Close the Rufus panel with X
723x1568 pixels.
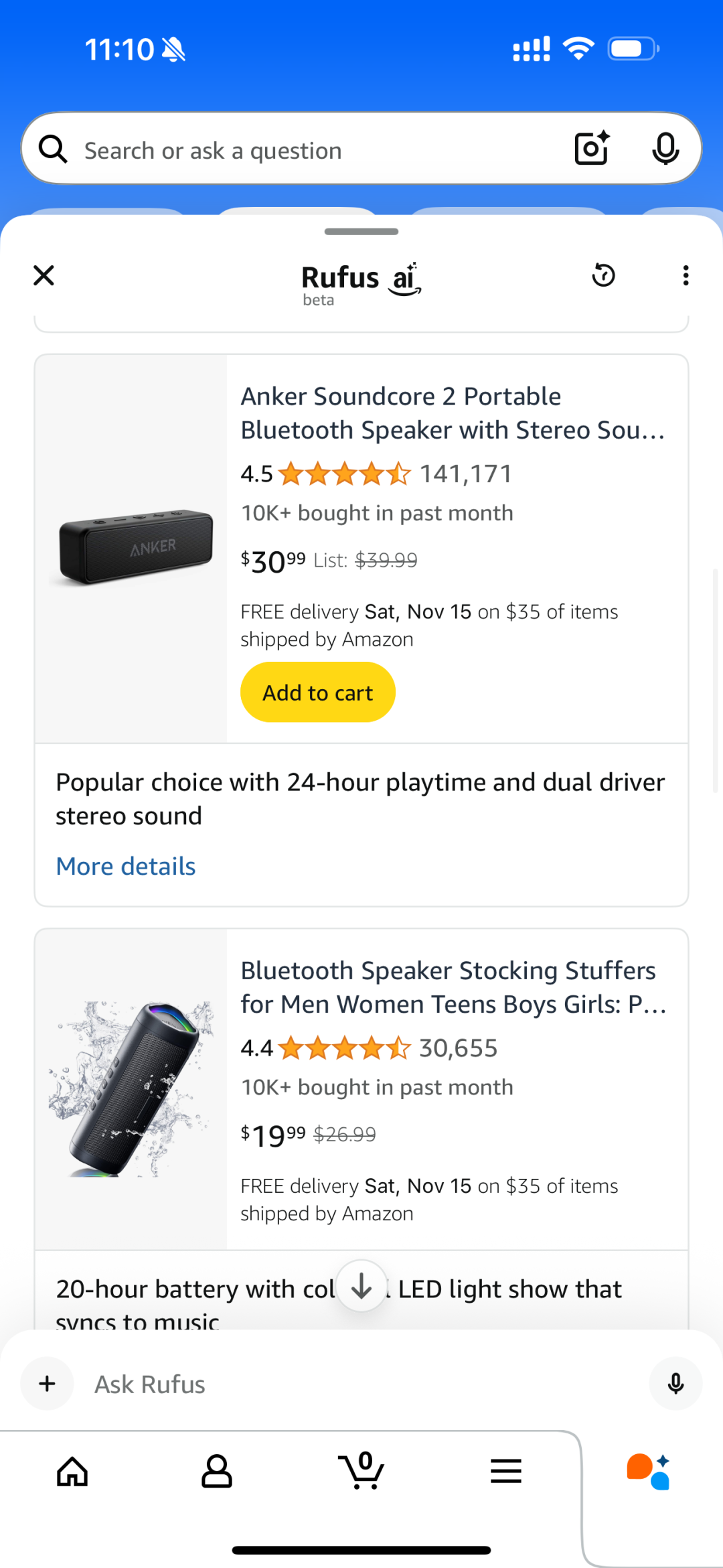[44, 275]
